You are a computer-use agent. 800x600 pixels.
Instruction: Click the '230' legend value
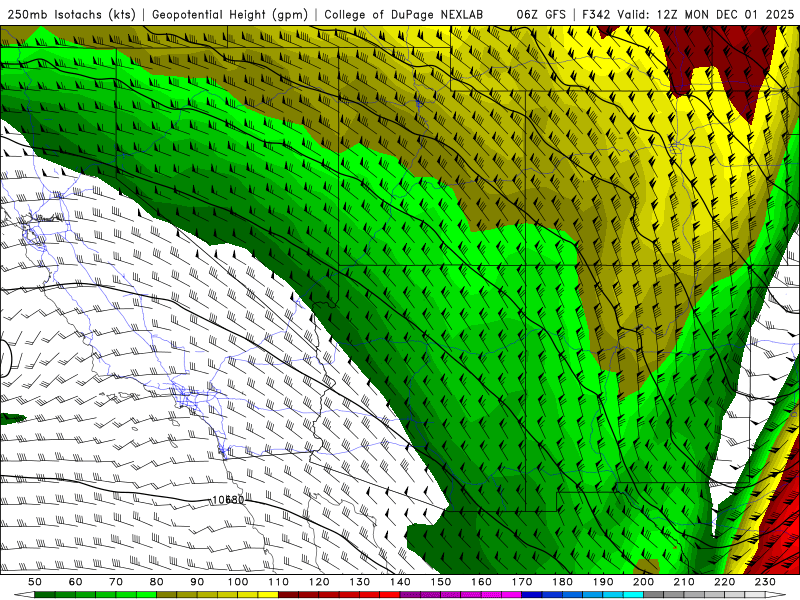[x=766, y=582]
